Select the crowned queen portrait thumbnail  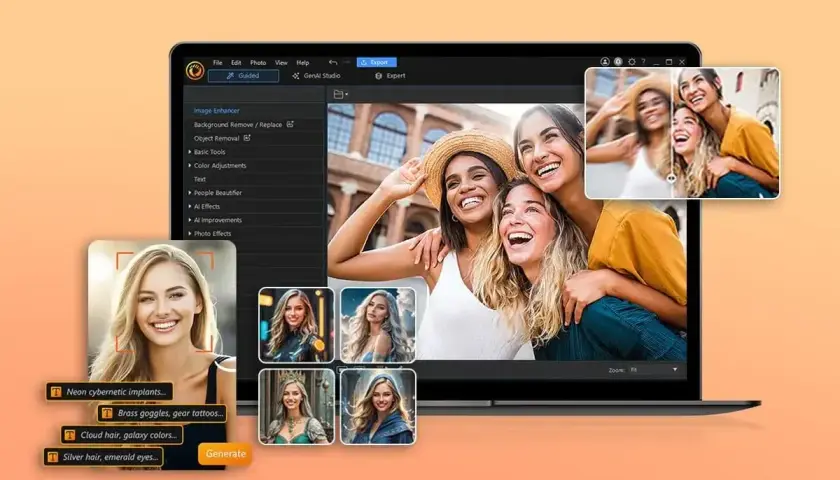296,407
